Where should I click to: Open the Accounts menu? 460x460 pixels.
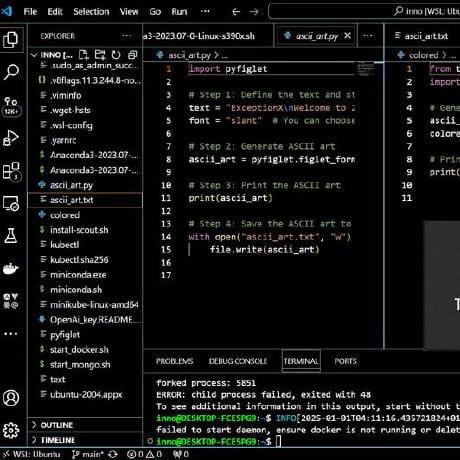click(x=11, y=398)
